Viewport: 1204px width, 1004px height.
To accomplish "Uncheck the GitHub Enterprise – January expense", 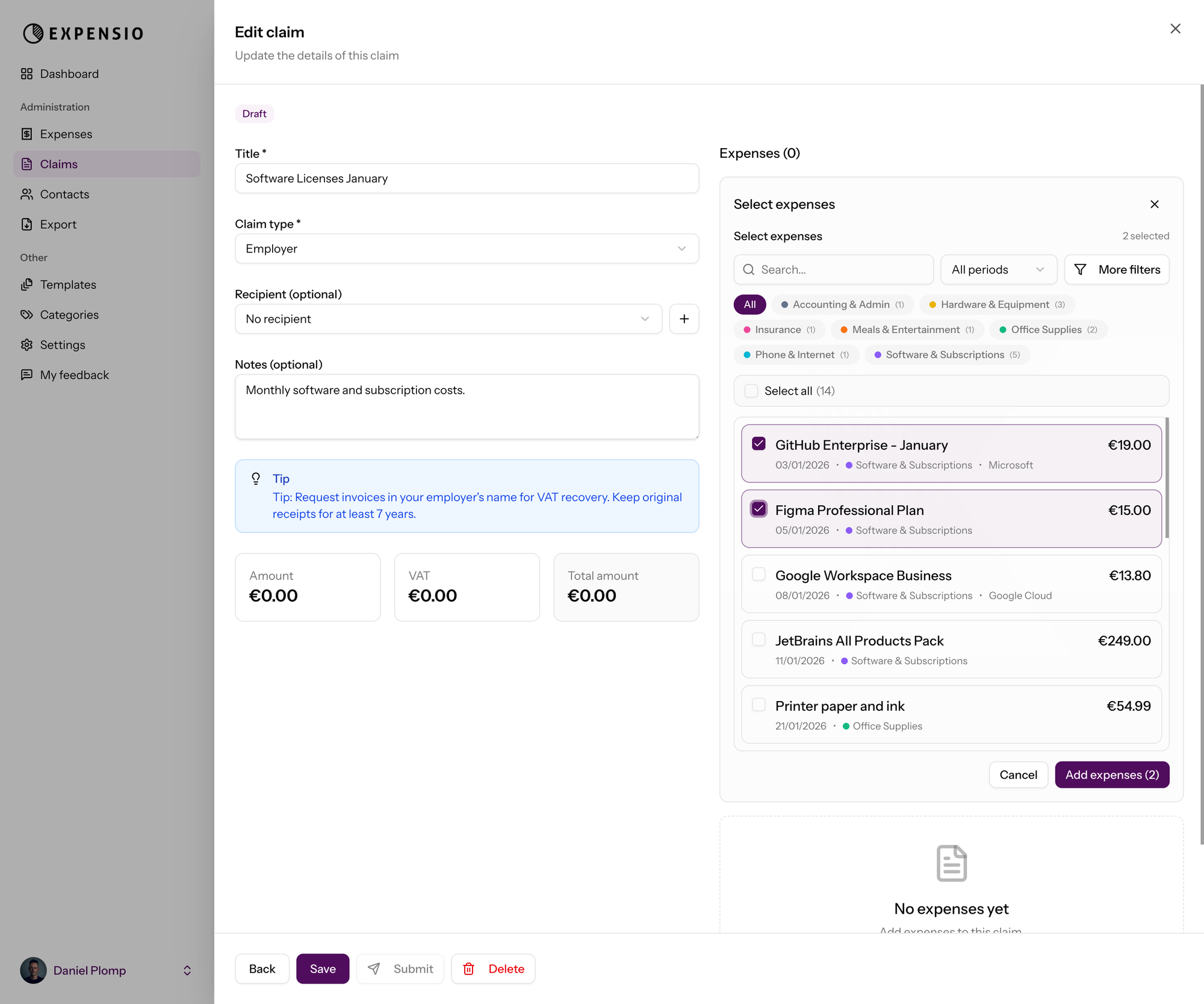I will click(759, 444).
